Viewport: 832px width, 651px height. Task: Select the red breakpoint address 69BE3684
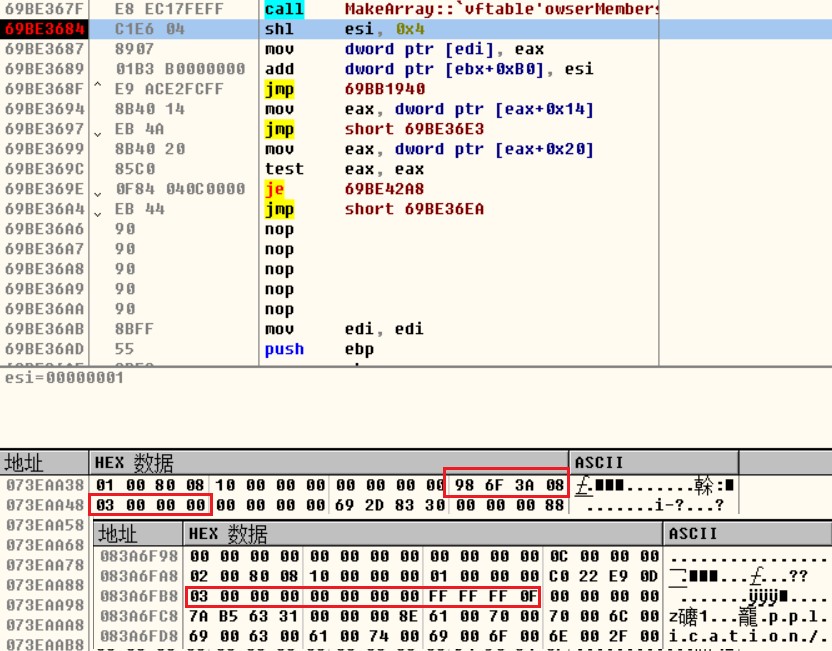[42, 29]
